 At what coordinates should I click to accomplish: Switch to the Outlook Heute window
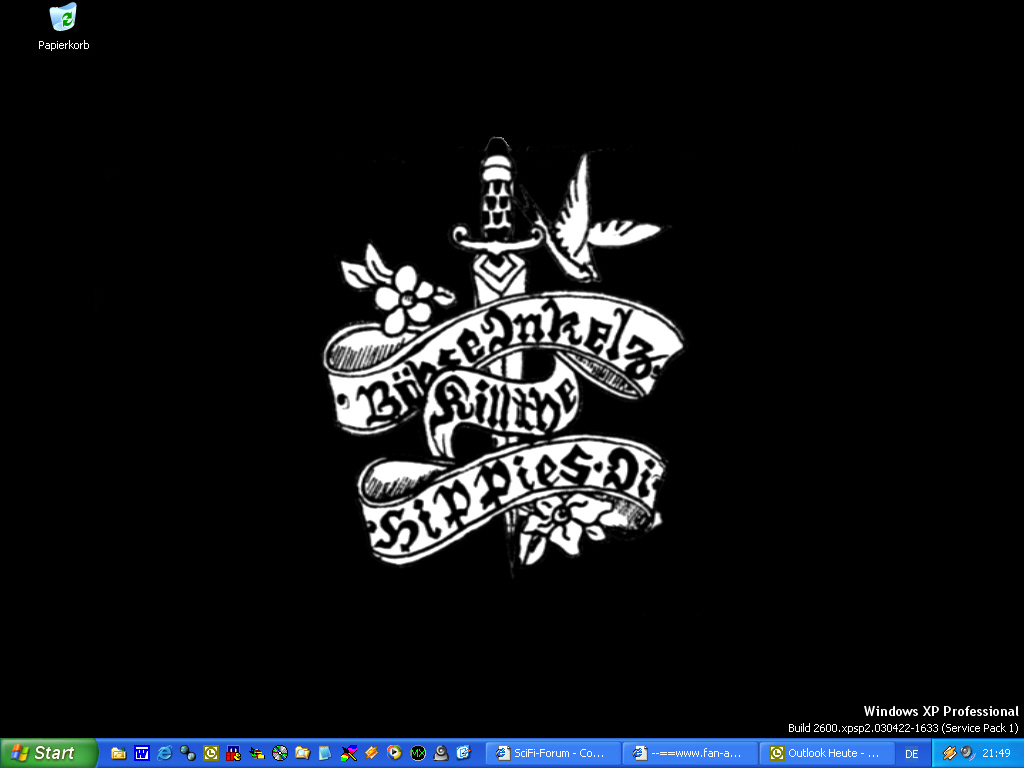click(825, 753)
